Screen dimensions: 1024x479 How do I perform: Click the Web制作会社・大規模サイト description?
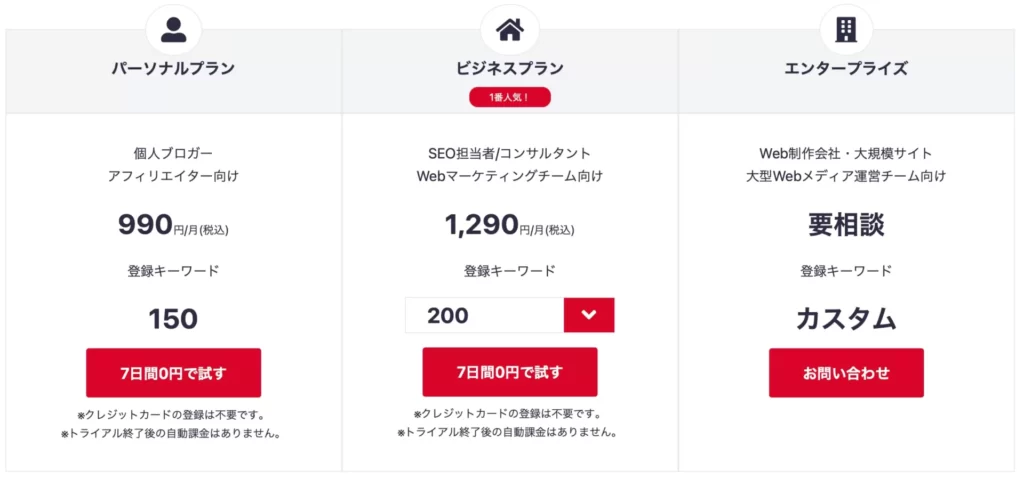[x=846, y=154]
